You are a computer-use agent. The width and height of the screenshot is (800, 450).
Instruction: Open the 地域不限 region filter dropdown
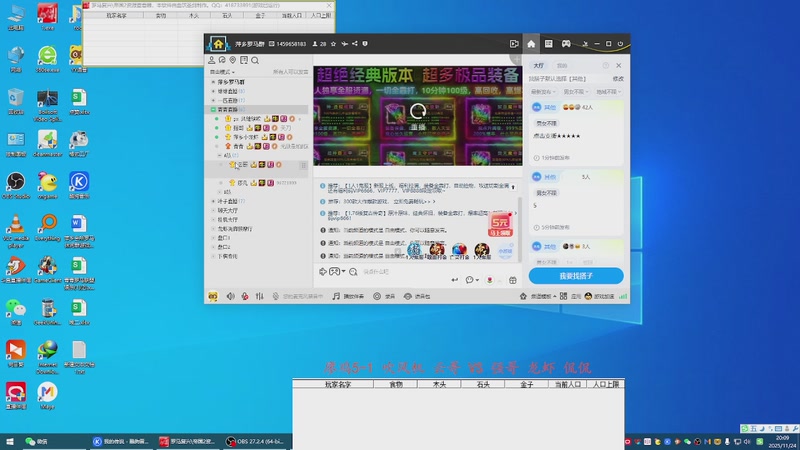click(608, 92)
